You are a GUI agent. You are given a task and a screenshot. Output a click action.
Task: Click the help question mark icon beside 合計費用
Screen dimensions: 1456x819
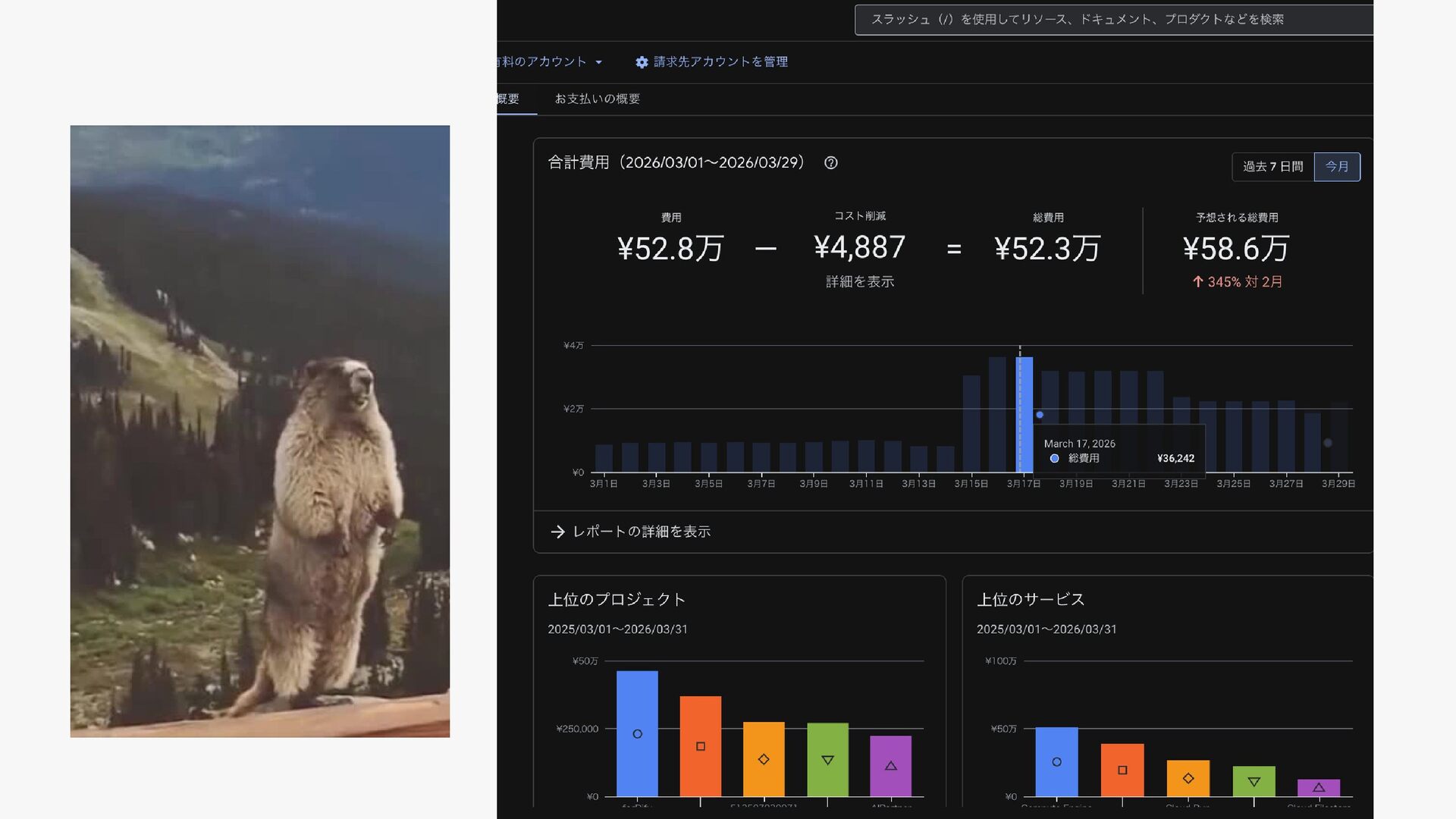pyautogui.click(x=830, y=163)
